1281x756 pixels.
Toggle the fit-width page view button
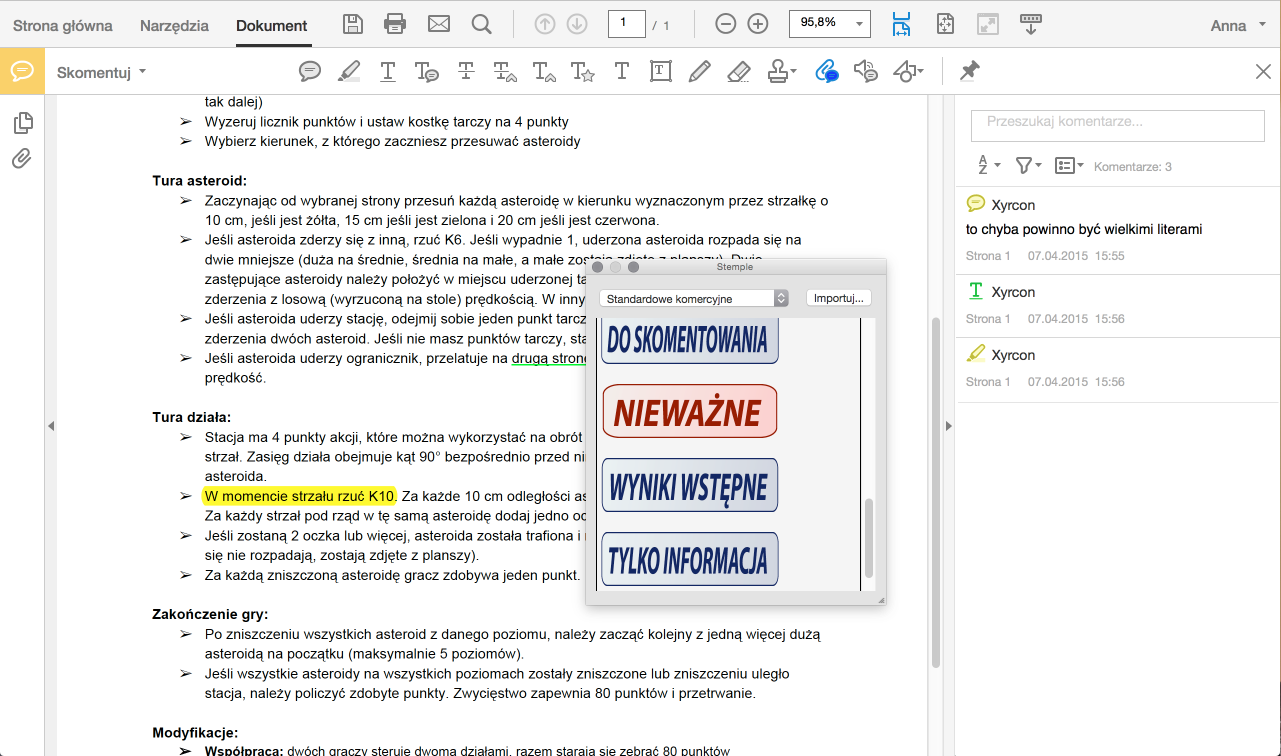click(901, 24)
